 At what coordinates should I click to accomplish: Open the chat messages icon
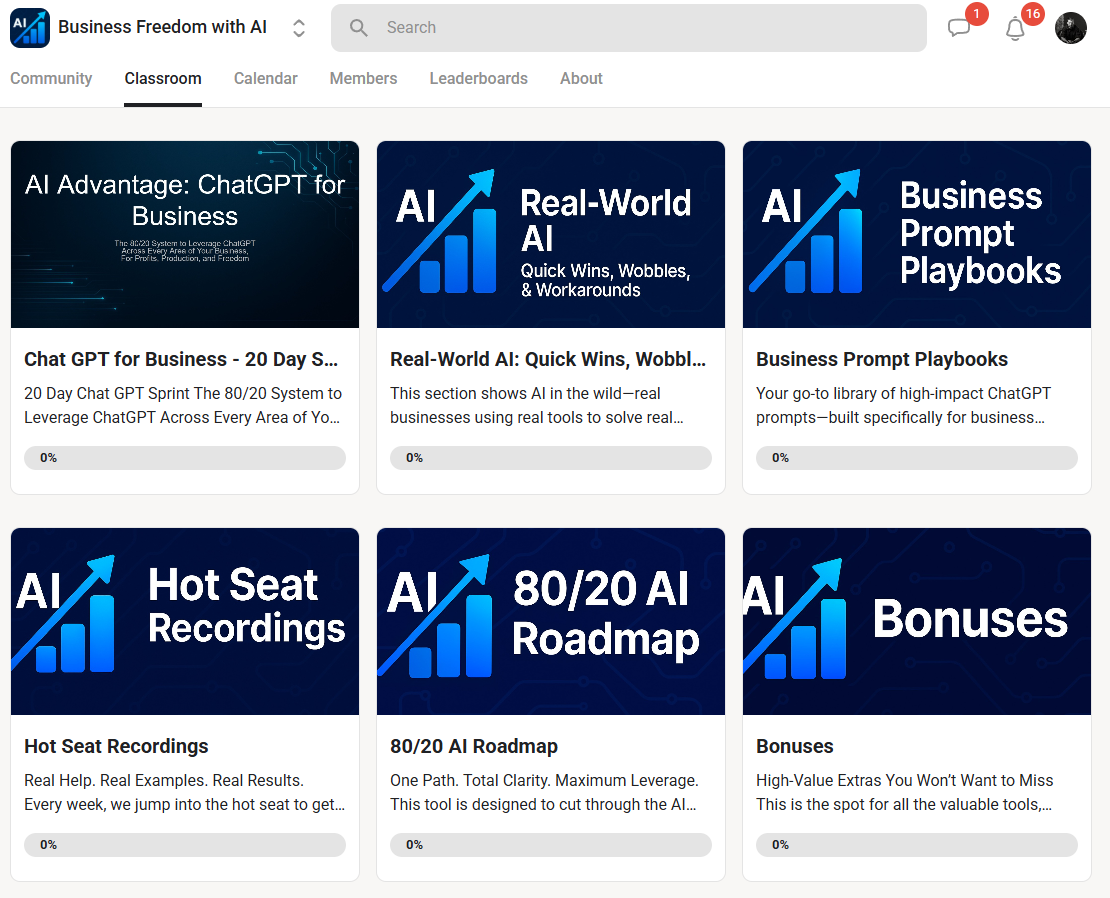[959, 28]
